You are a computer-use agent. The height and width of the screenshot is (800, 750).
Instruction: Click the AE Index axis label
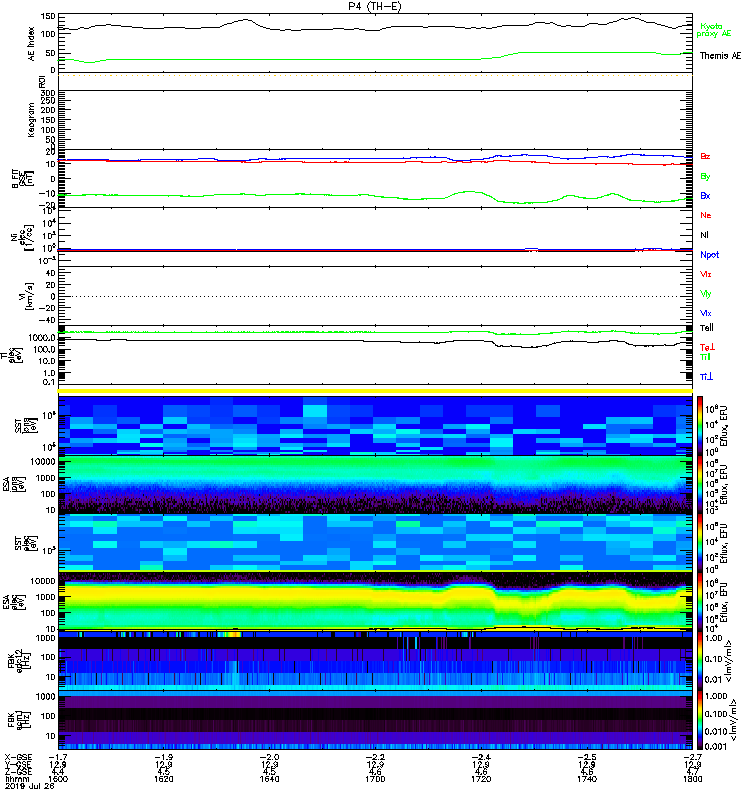32,44
